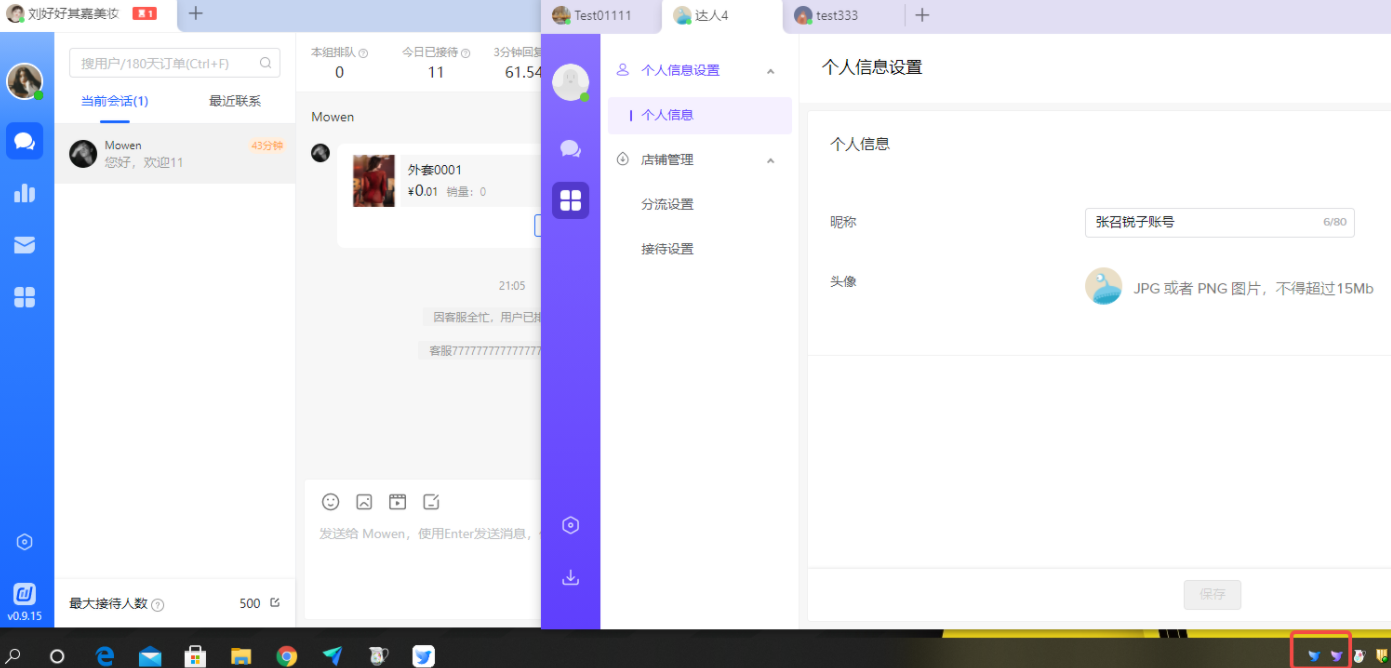Click the emoji smiley icon in chat toolbar

(x=330, y=502)
